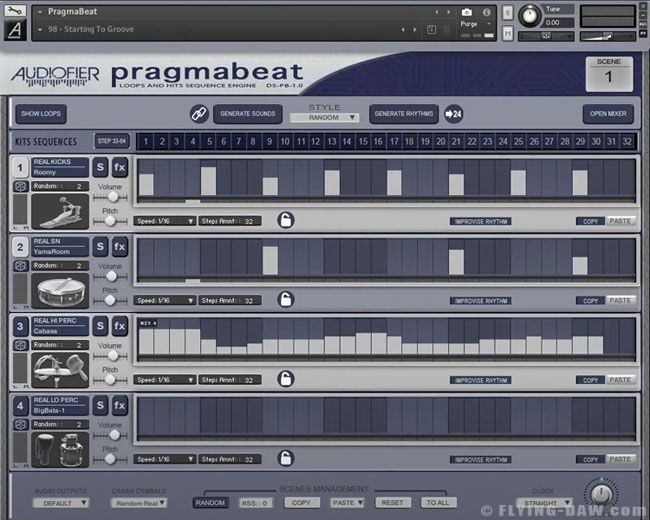Toggle Kontakt instrument solo S button
Screen dimensions: 650x520
(507, 12)
